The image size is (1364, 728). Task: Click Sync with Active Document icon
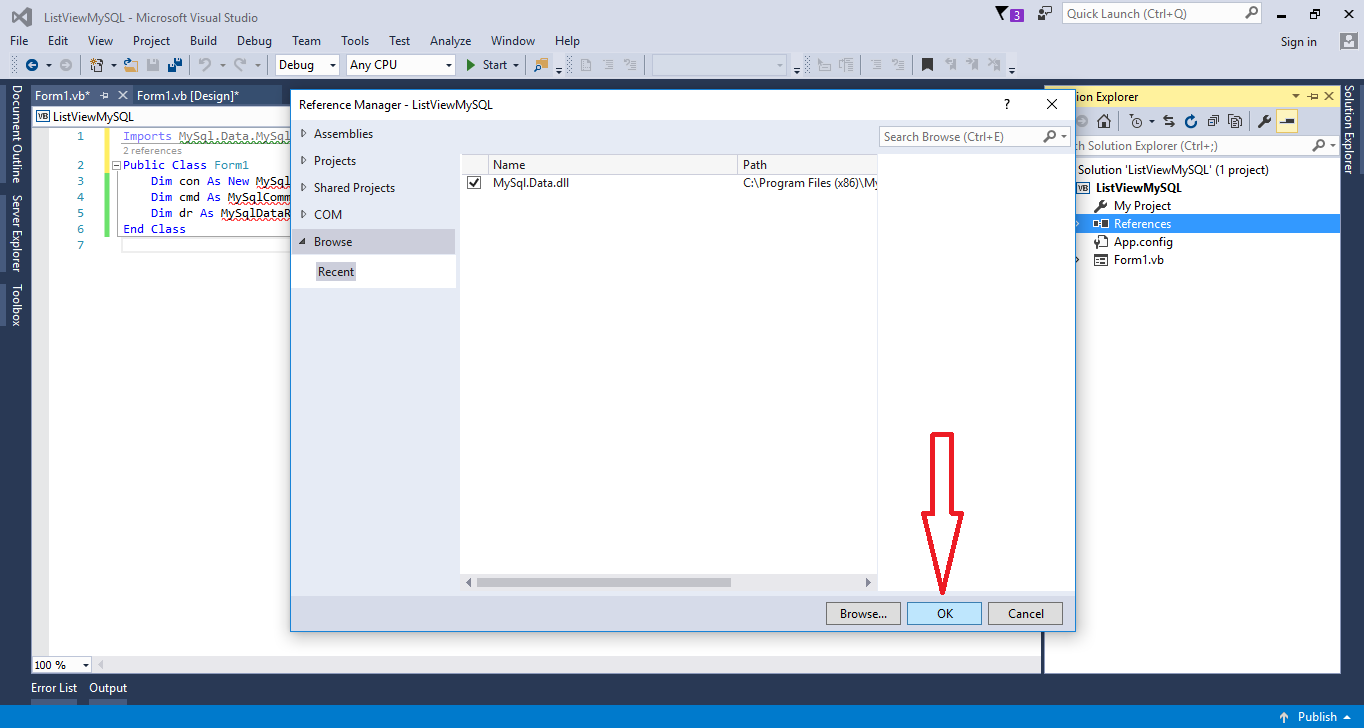[1168, 121]
